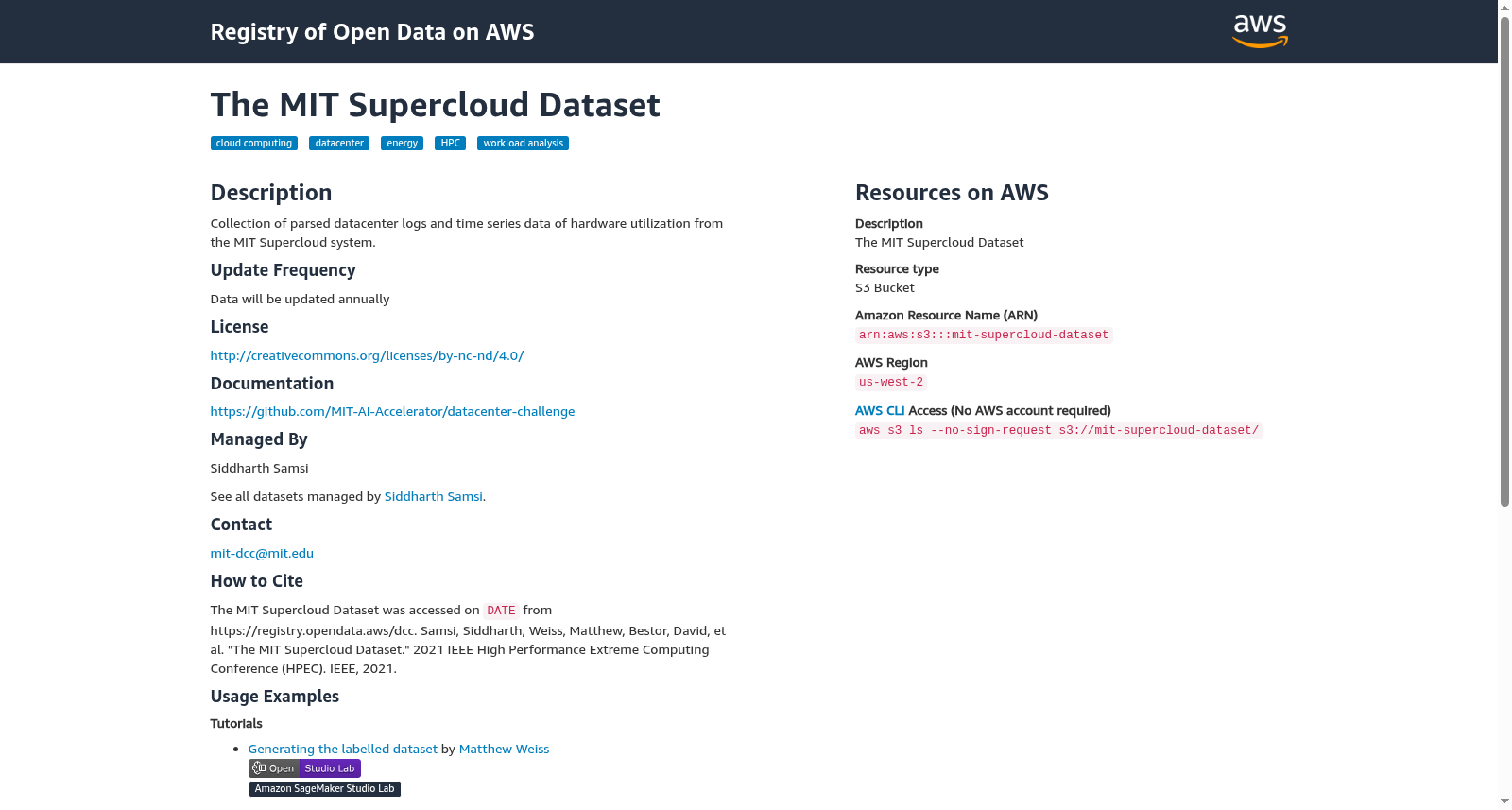Open the Creative Commons license link
The width and height of the screenshot is (1512, 810).
(x=367, y=355)
